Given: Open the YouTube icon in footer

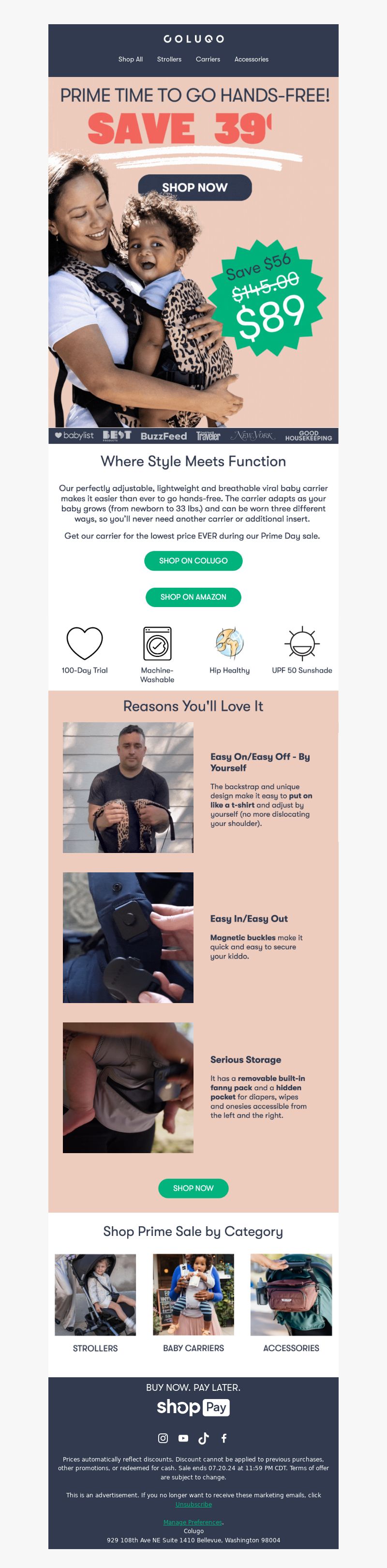Looking at the screenshot, I should pos(183,1438).
